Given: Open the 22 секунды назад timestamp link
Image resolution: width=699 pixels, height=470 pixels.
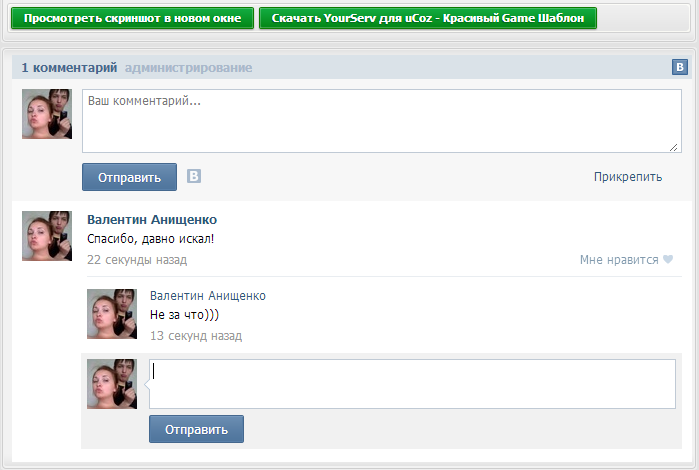Looking at the screenshot, I should click(137, 260).
